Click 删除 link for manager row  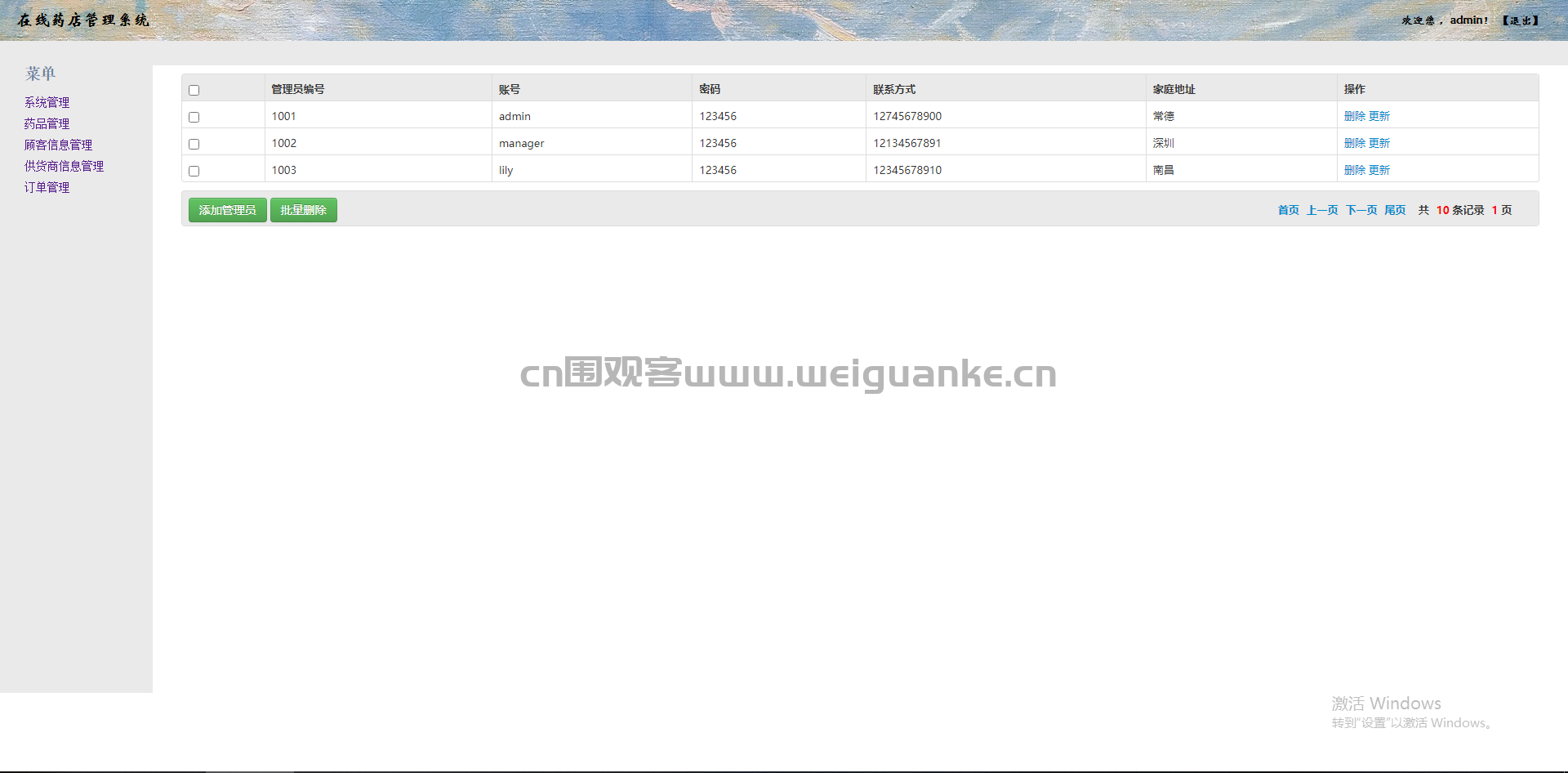pyautogui.click(x=1355, y=143)
